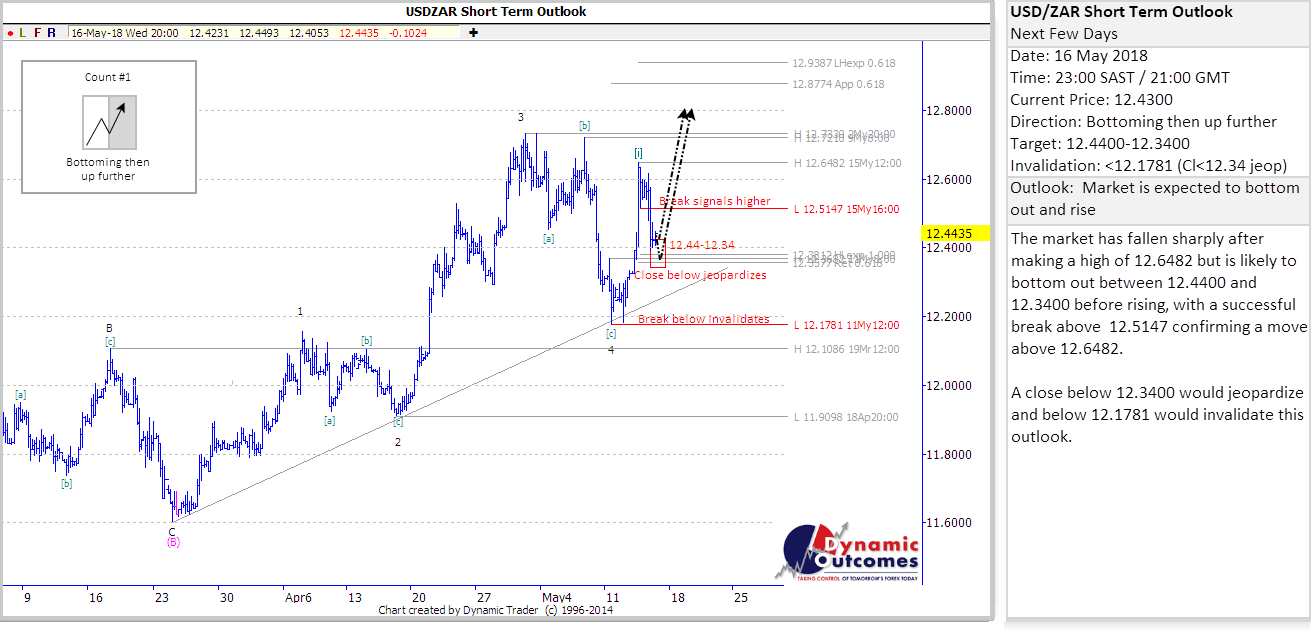Select the H 12.1086 19Mr12:00 level label
The height and width of the screenshot is (631, 1311).
pyautogui.click(x=846, y=349)
